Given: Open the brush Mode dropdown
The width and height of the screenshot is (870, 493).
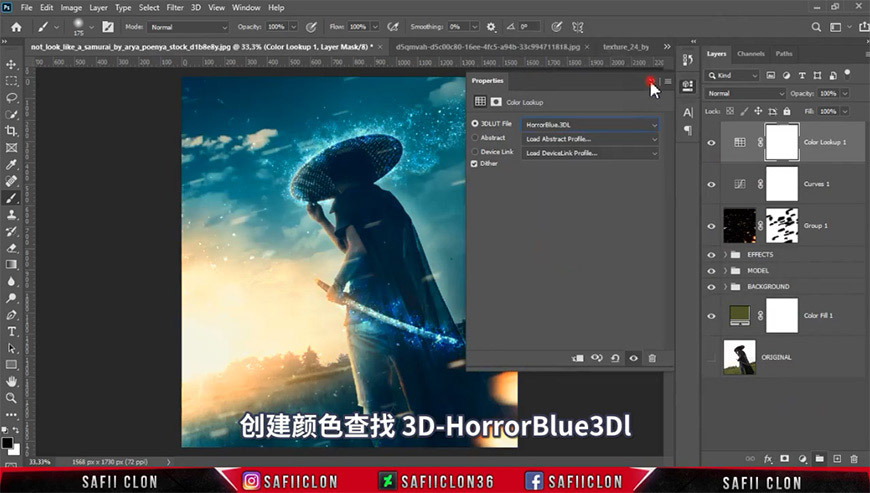Looking at the screenshot, I should 188,27.
